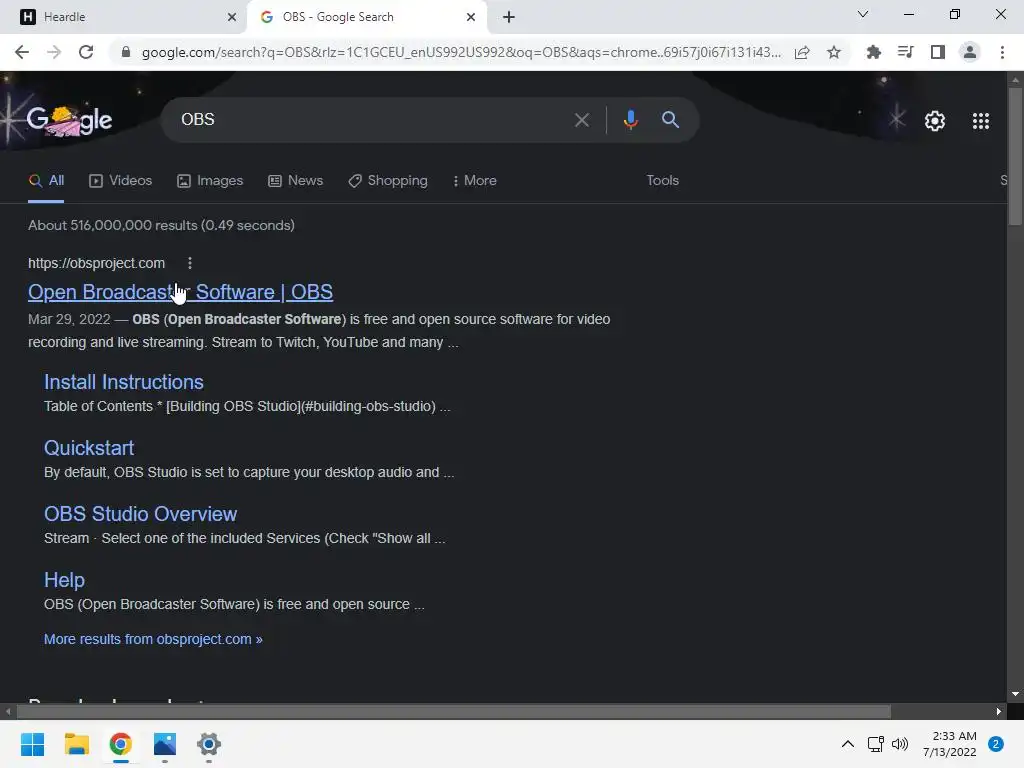Open the Quickstart sitelink

coord(89,448)
